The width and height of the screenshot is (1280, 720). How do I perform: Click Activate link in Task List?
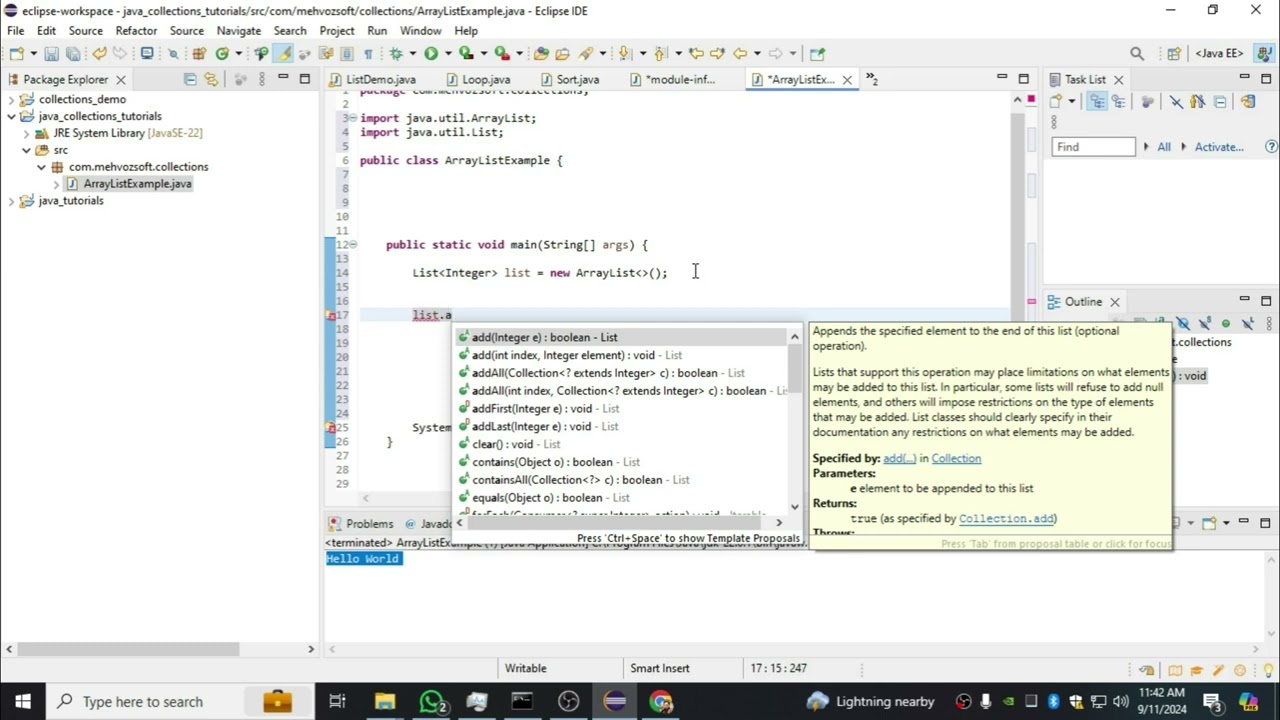tap(1219, 147)
